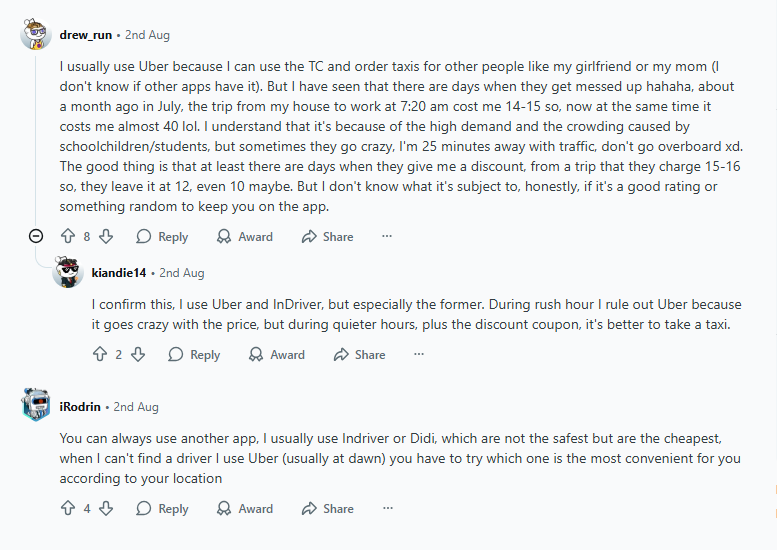The image size is (777, 550).
Task: Open drew_run's user profile link
Action: point(86,35)
